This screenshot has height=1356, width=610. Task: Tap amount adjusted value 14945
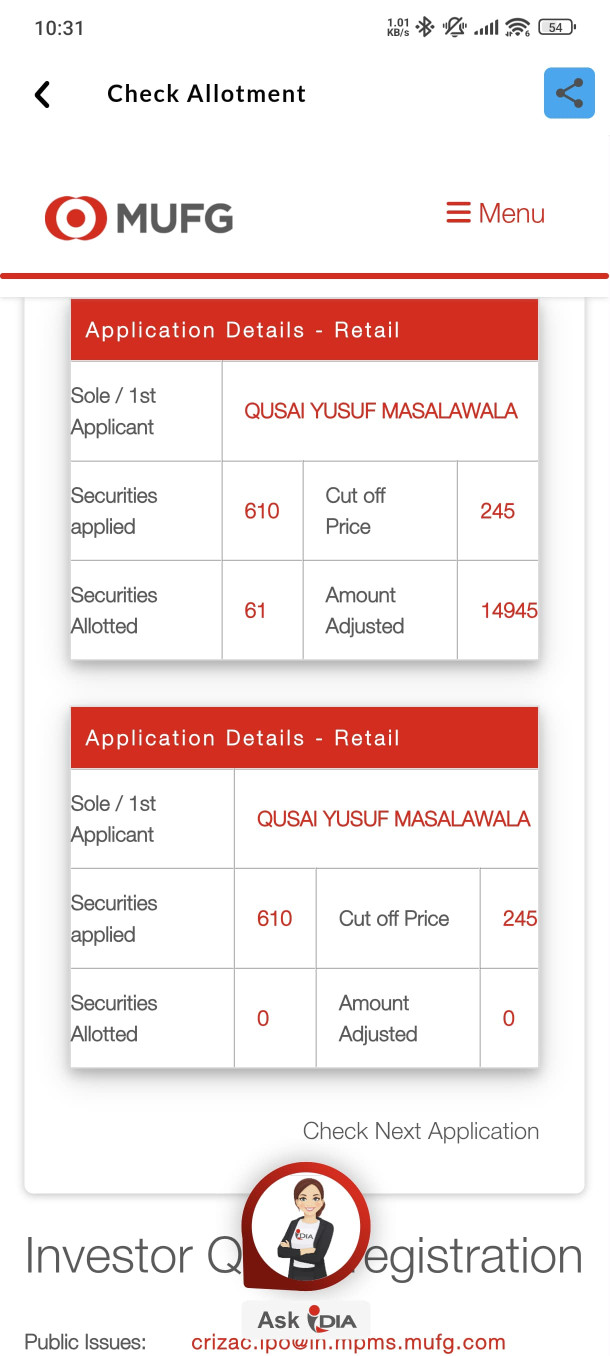pos(509,610)
